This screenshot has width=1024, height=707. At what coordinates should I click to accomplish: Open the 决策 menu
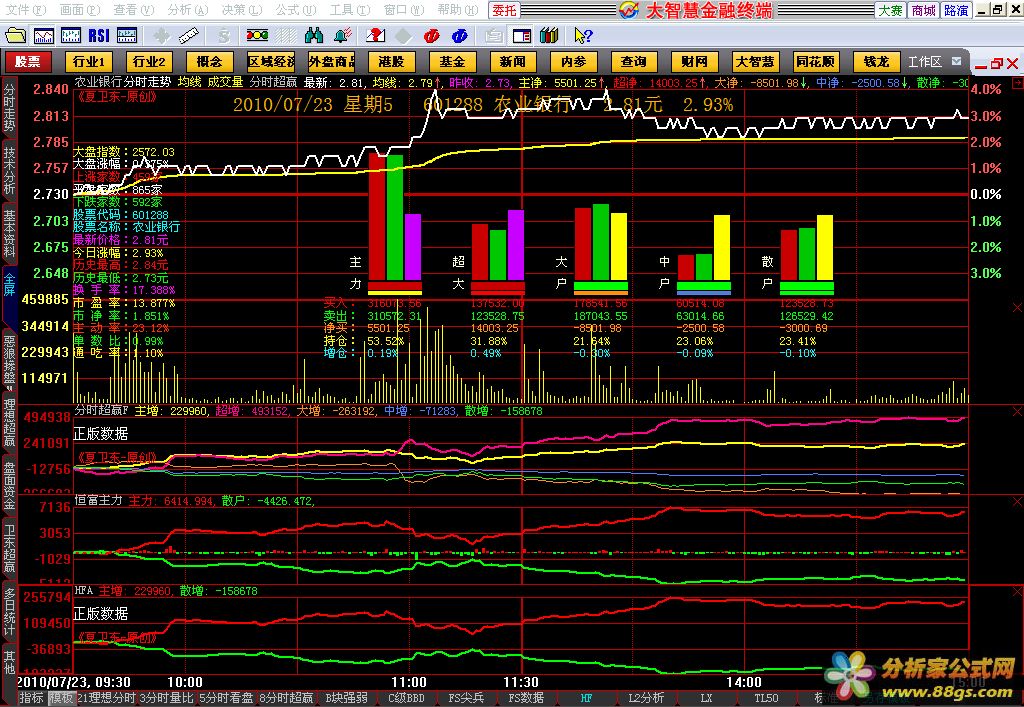pyautogui.click(x=242, y=10)
